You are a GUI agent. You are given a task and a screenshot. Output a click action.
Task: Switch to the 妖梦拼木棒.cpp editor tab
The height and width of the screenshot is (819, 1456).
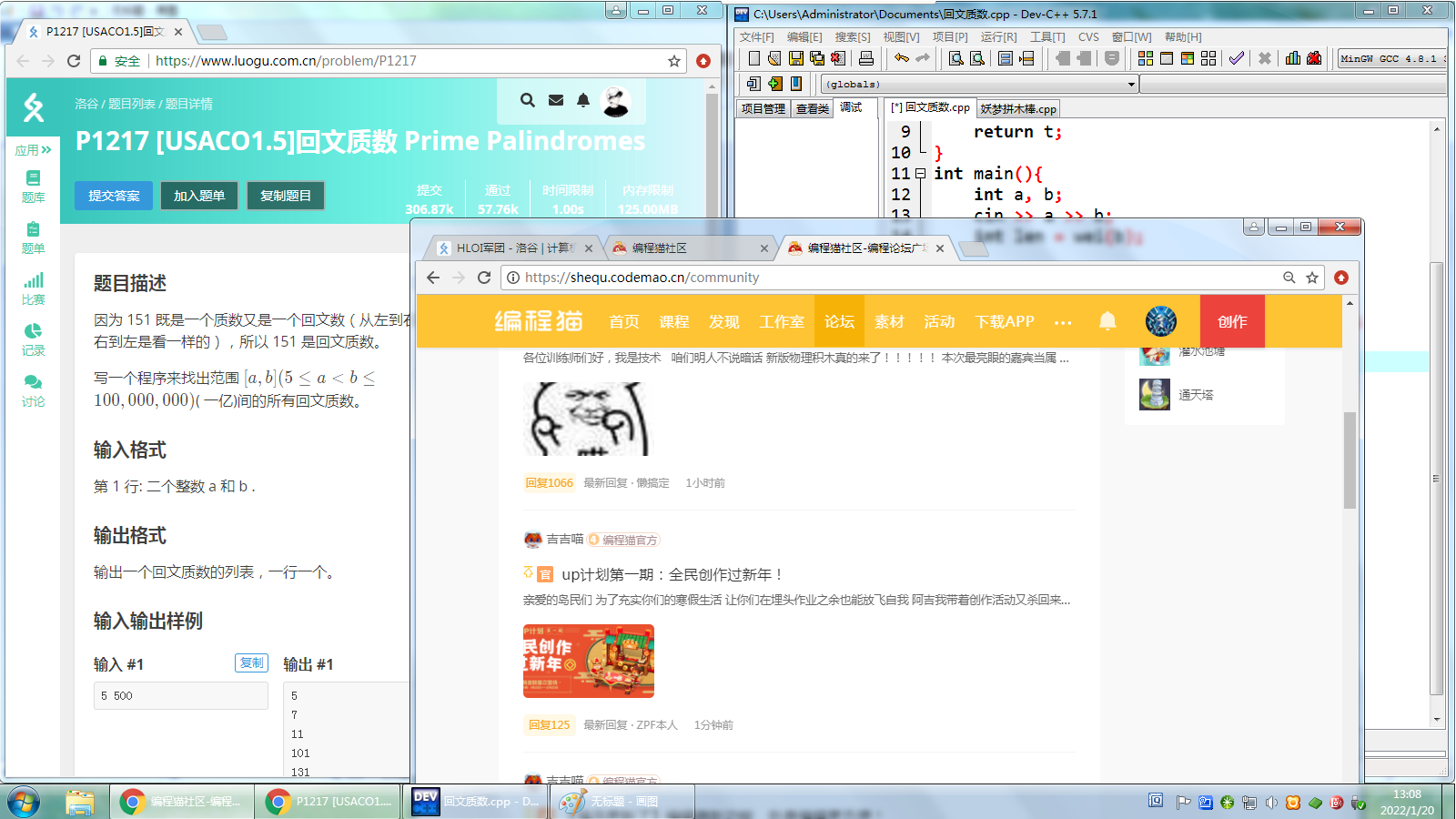click(1018, 109)
